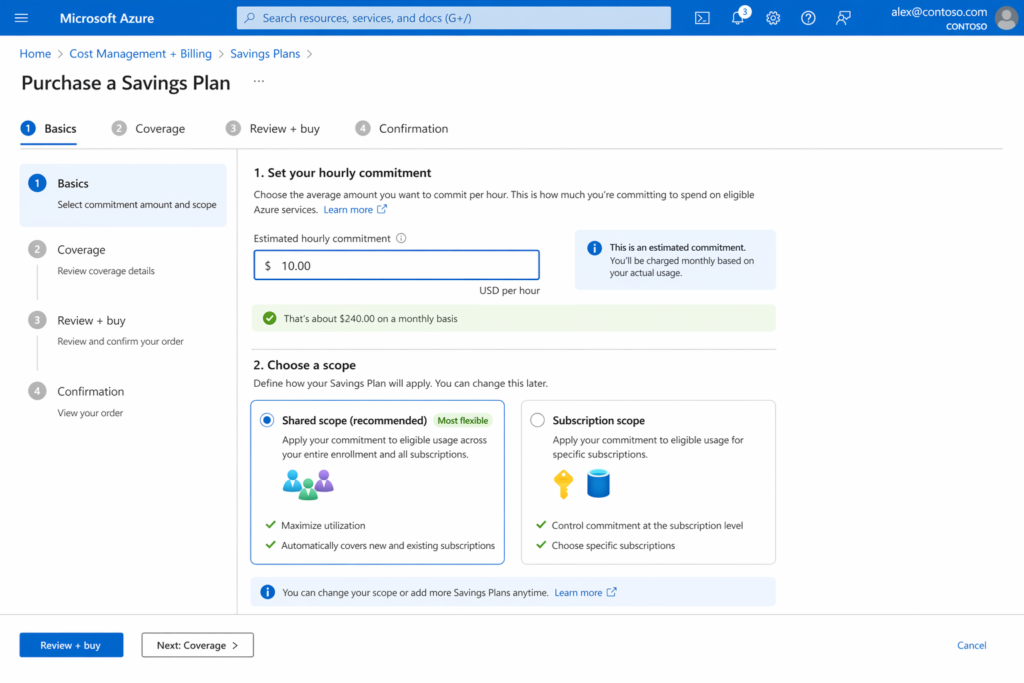Open the notifications bell

(x=737, y=17)
